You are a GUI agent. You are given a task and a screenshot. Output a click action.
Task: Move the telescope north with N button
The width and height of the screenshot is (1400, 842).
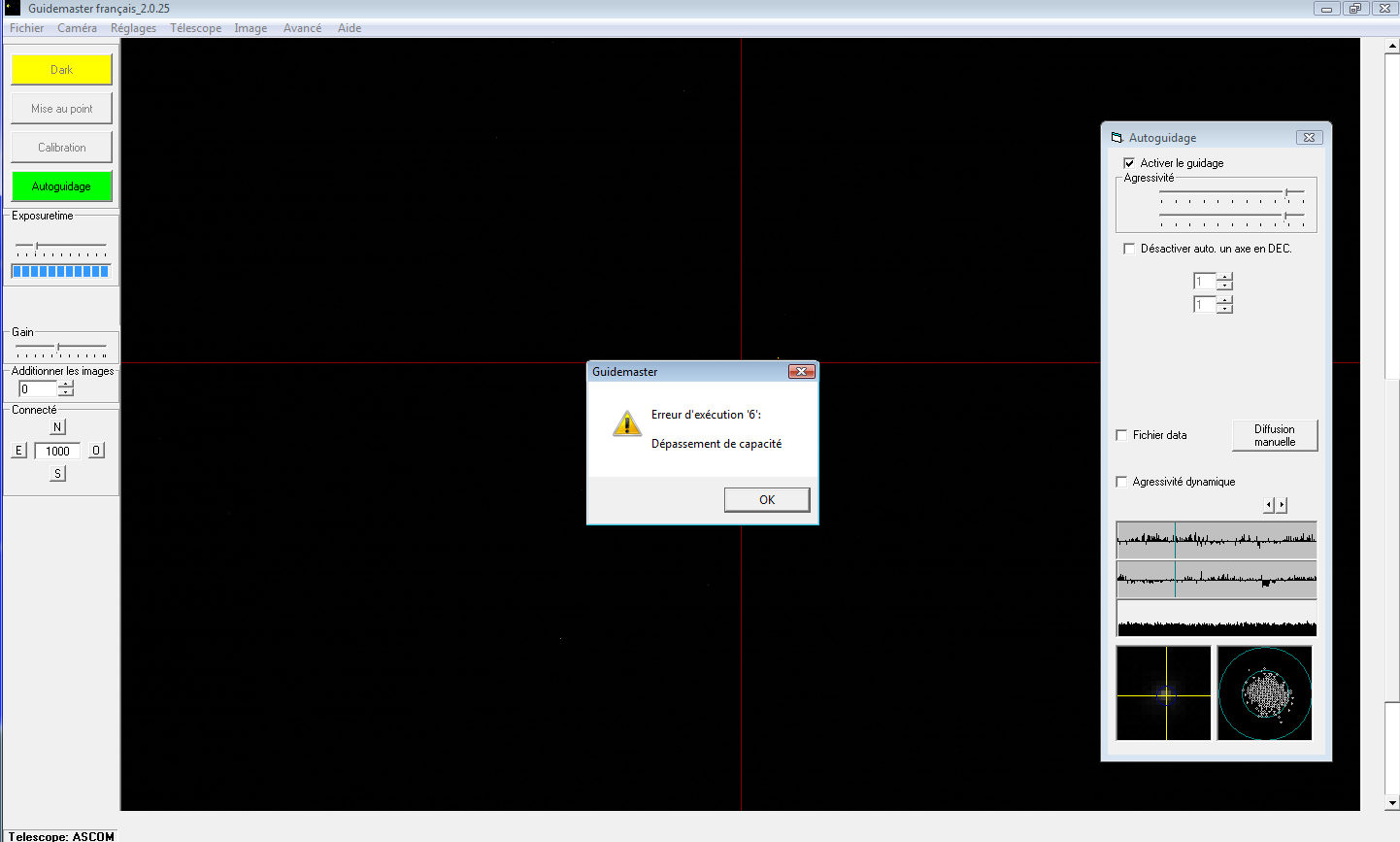click(x=57, y=427)
